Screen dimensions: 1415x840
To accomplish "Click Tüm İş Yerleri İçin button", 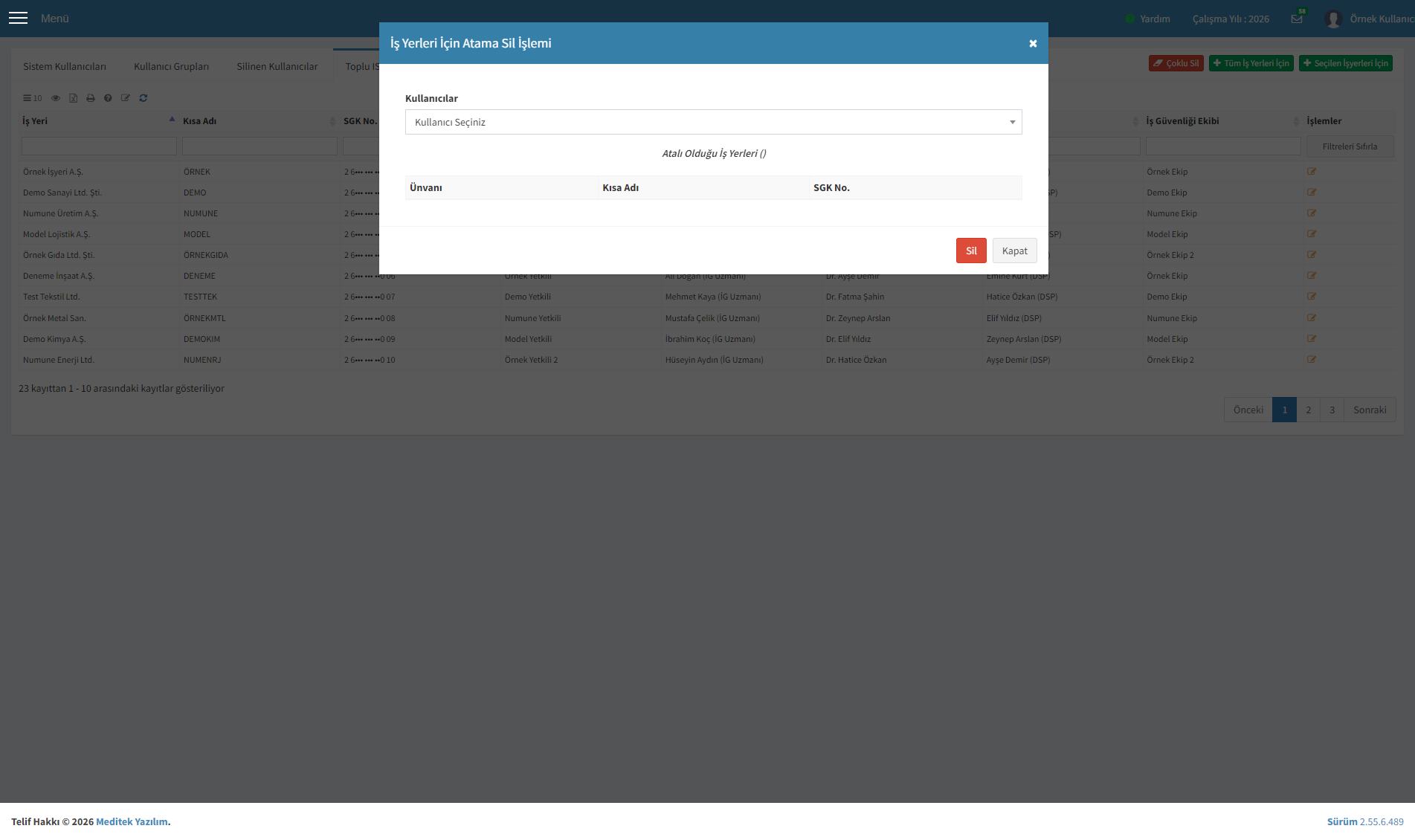I will coord(1251,63).
